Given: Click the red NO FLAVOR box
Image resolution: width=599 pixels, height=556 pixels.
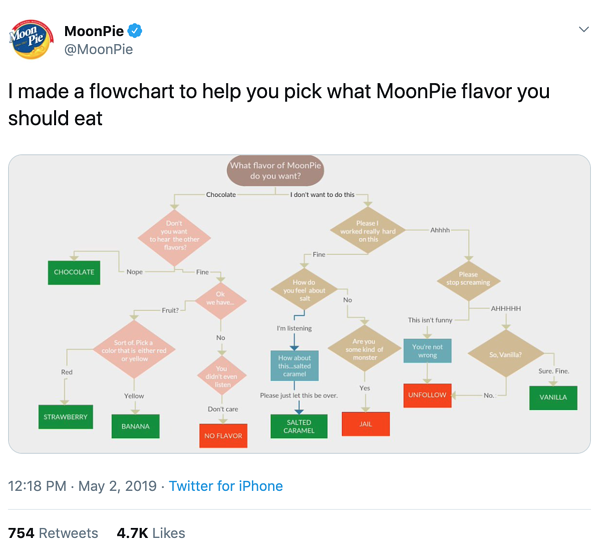Looking at the screenshot, I should [223, 436].
